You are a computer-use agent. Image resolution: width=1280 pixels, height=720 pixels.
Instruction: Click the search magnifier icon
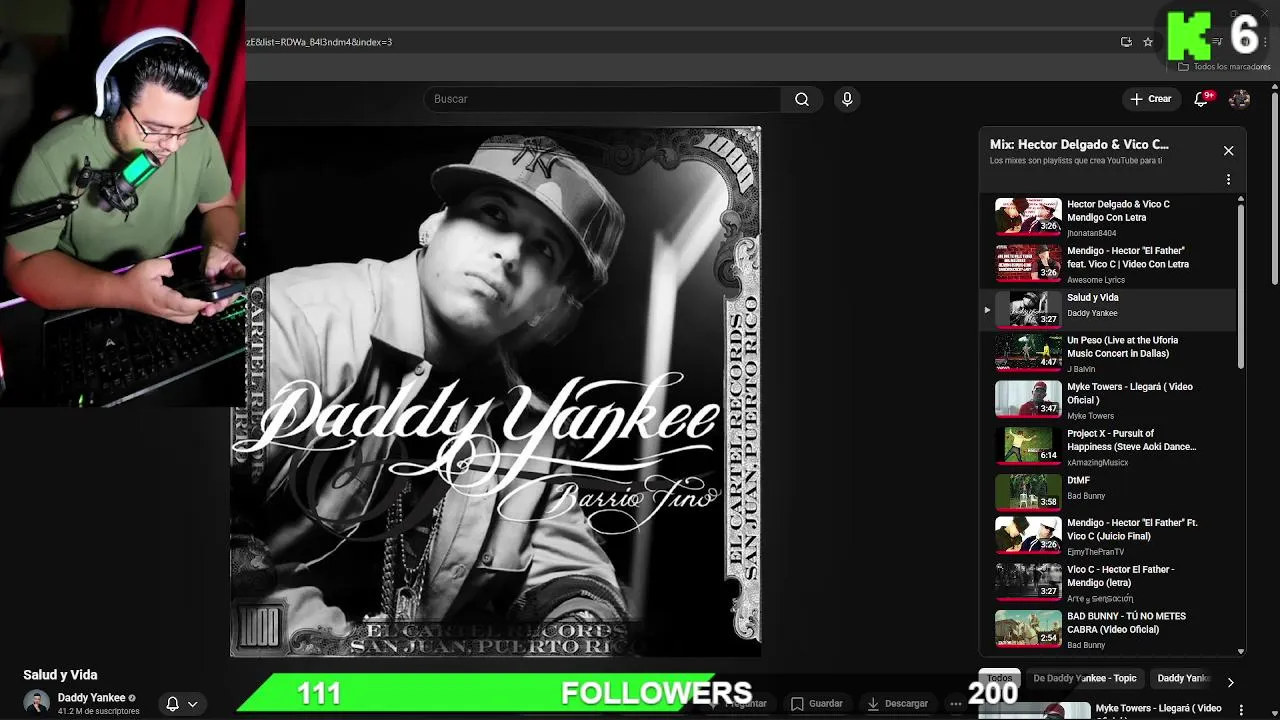coord(802,99)
